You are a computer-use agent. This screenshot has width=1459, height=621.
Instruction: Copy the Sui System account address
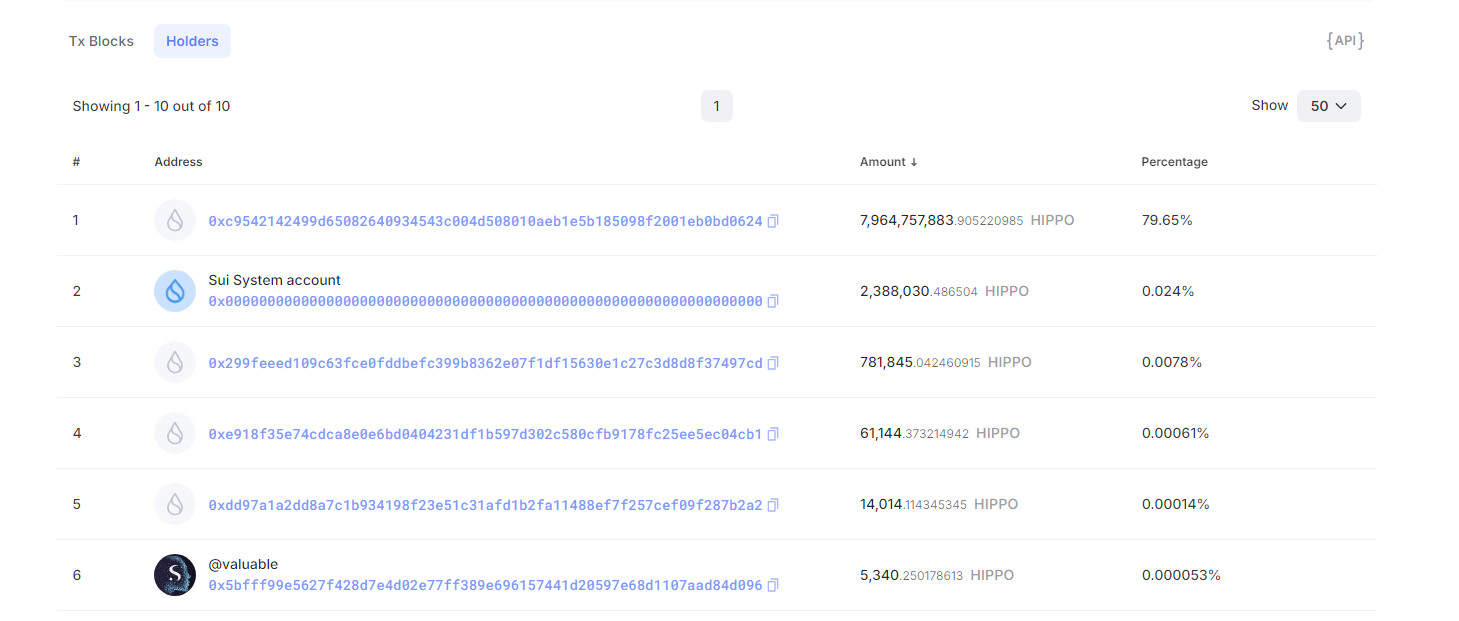coord(773,301)
